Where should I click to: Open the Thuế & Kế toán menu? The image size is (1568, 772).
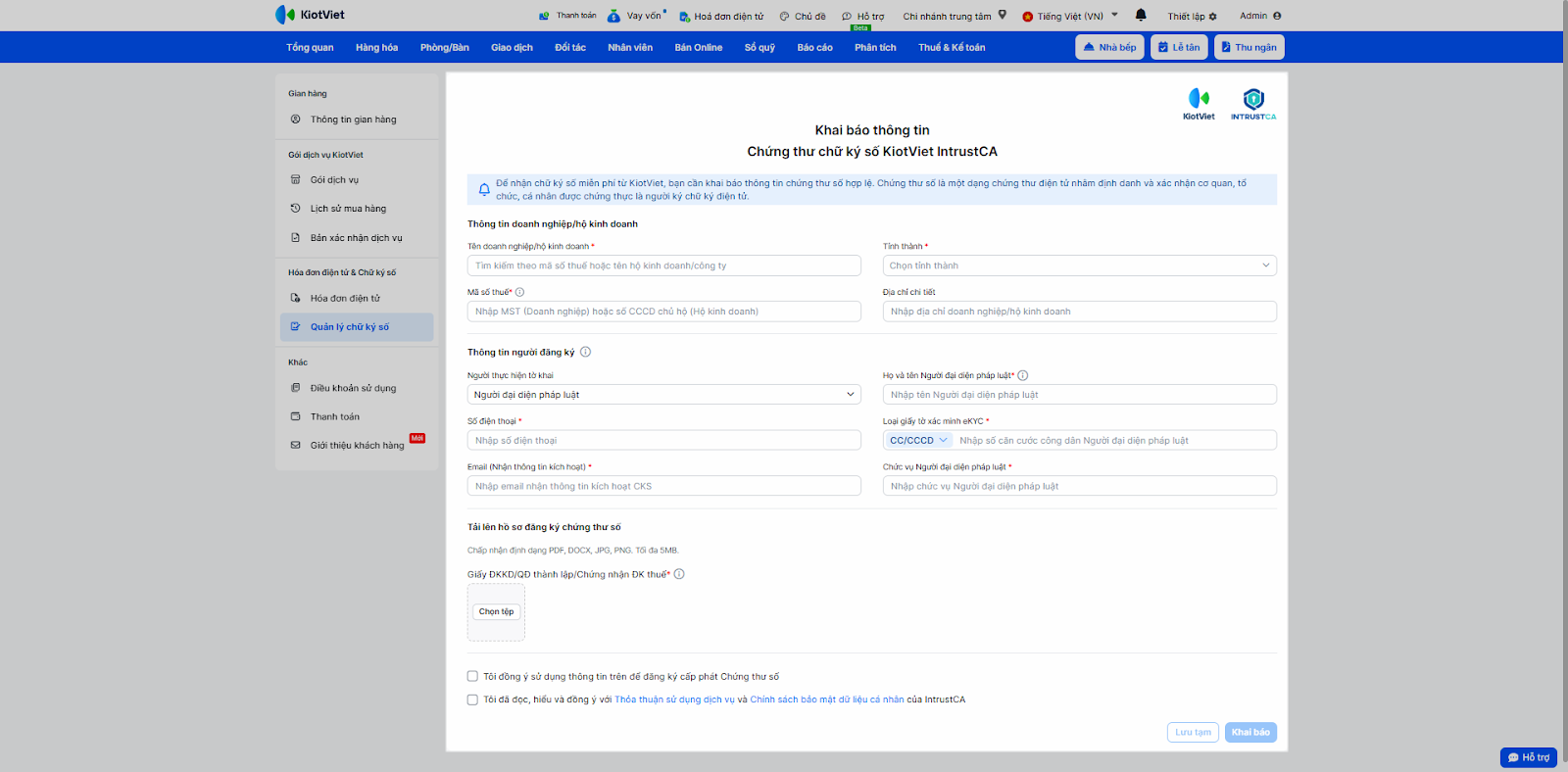[x=952, y=47]
